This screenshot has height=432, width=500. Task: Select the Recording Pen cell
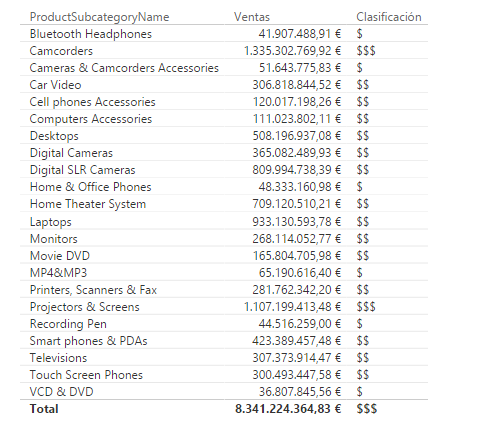coord(68,324)
